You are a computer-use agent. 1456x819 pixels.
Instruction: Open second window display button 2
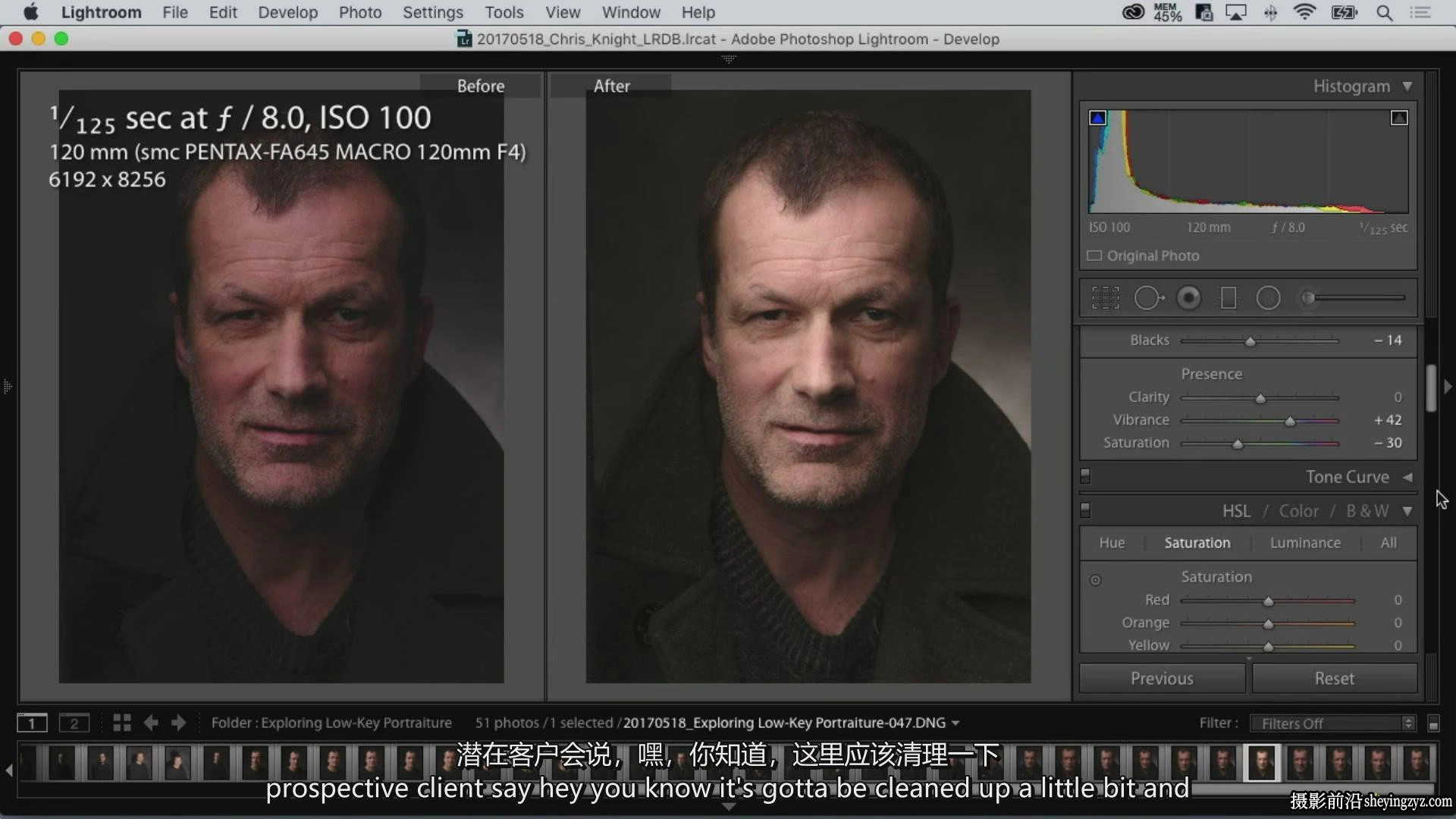[74, 723]
